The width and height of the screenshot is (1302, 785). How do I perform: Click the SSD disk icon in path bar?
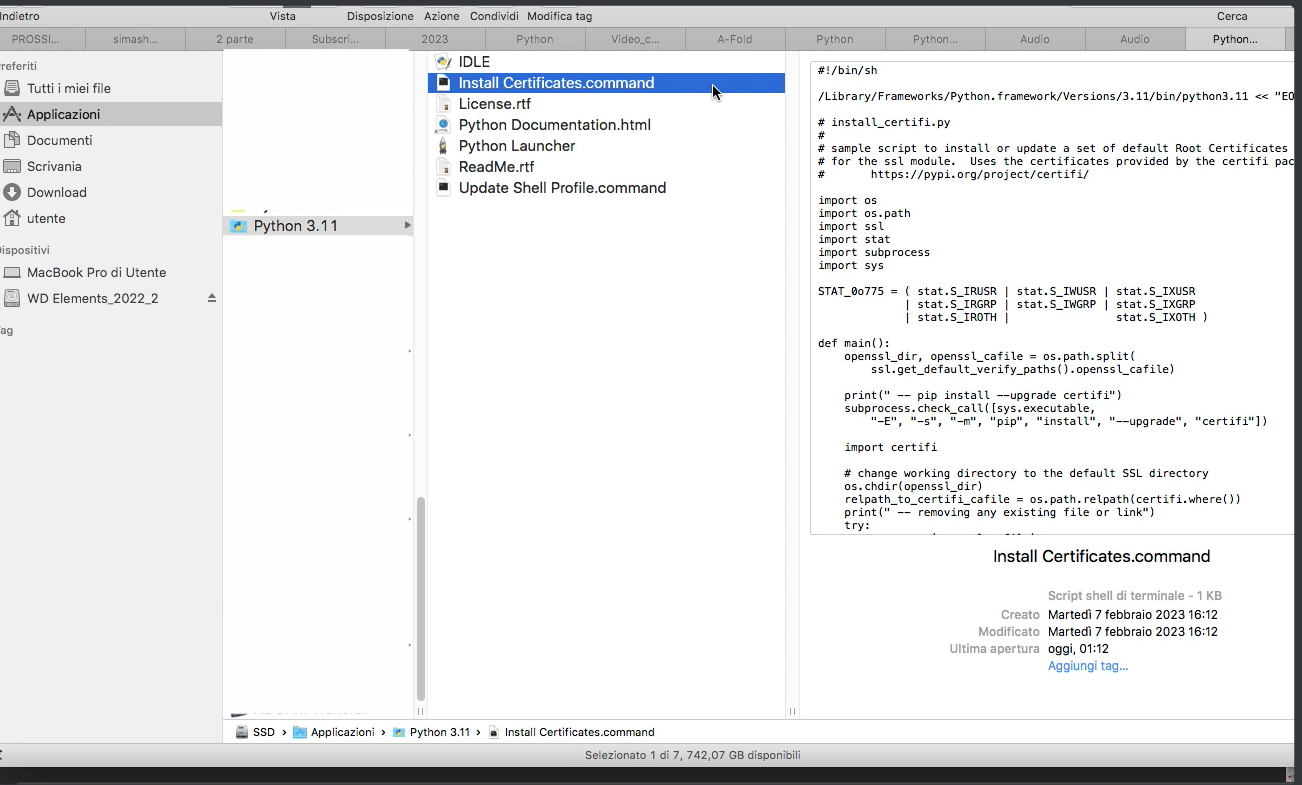[x=242, y=732]
